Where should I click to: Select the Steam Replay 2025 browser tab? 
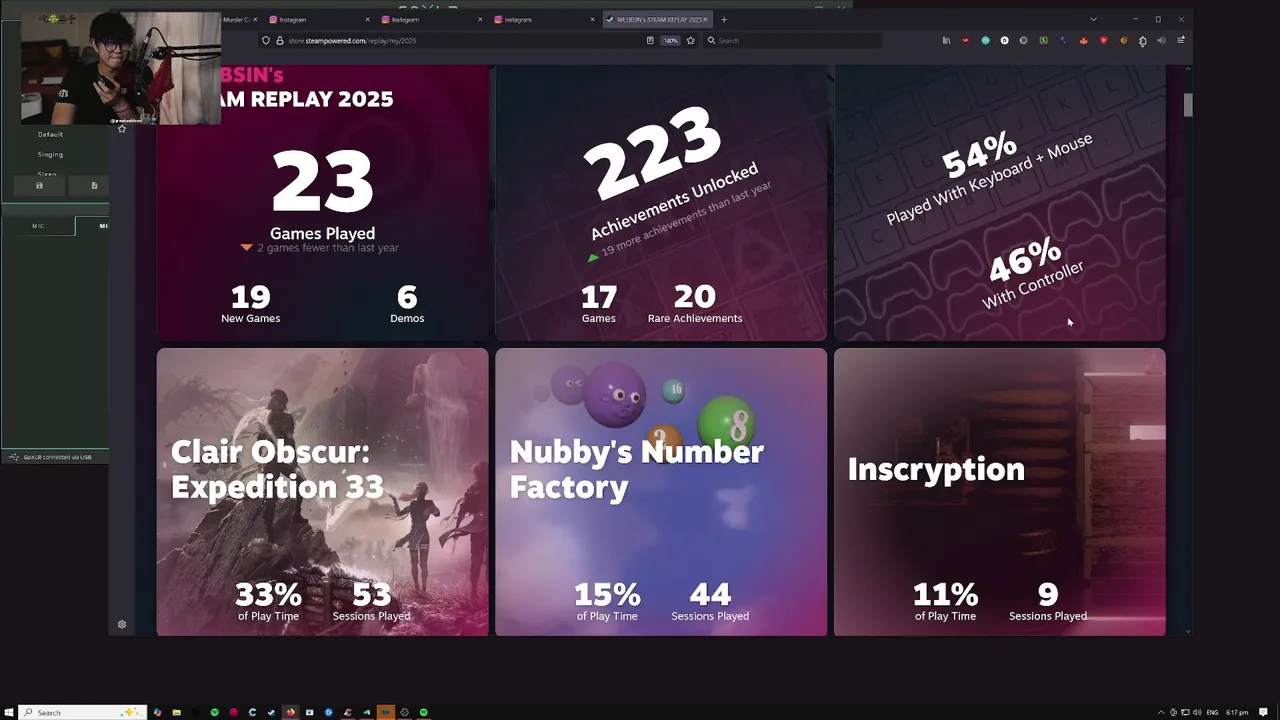click(655, 19)
